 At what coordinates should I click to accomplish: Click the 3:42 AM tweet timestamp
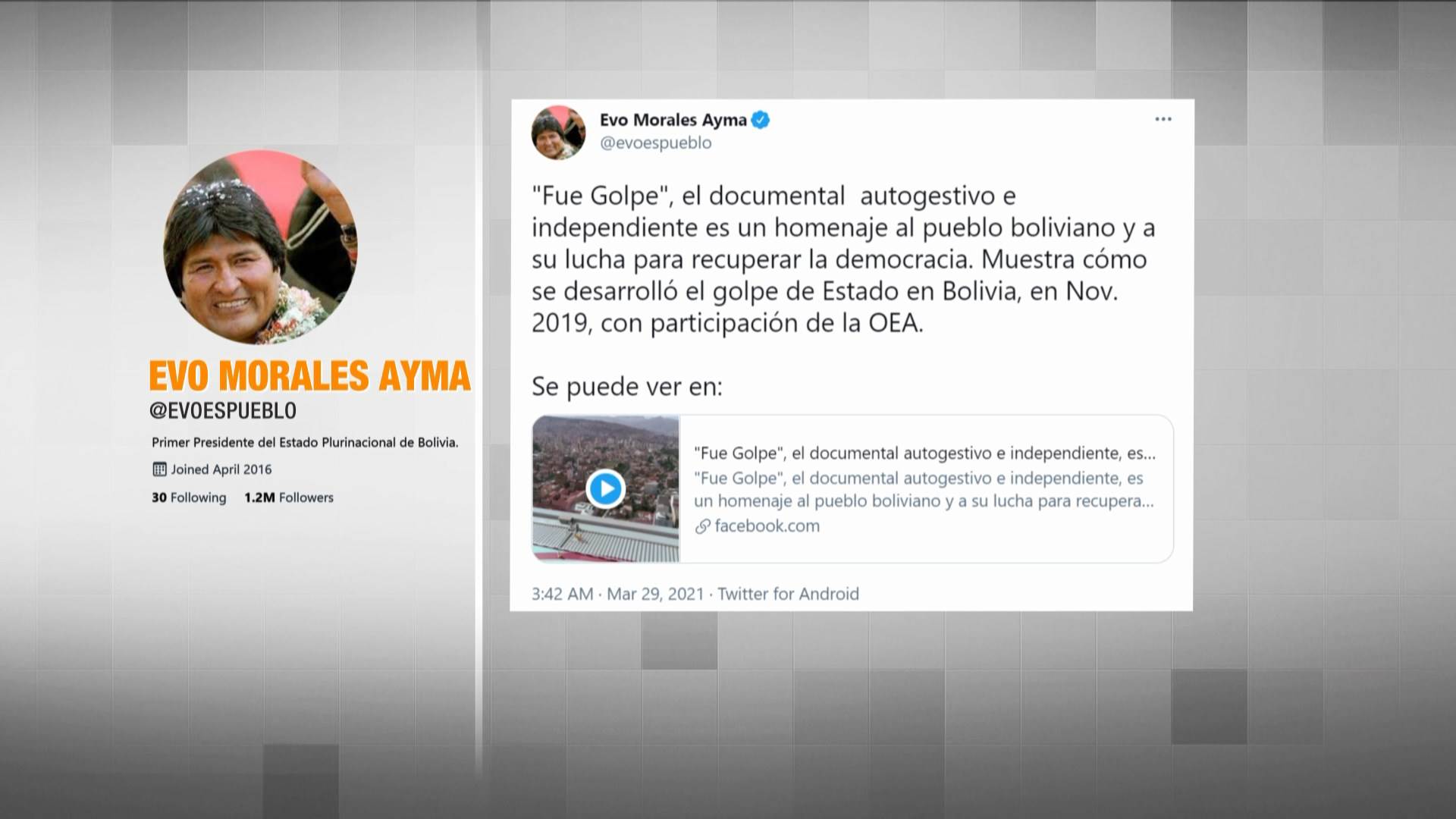[x=562, y=594]
